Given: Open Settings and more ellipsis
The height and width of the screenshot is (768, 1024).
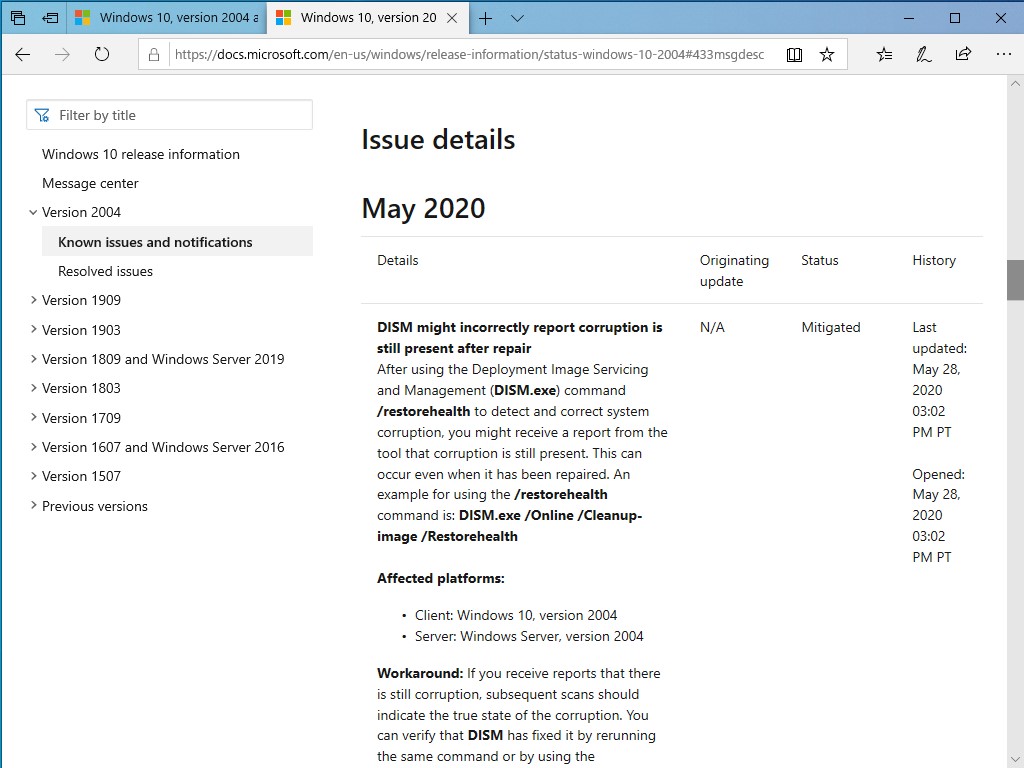Looking at the screenshot, I should [x=1002, y=55].
